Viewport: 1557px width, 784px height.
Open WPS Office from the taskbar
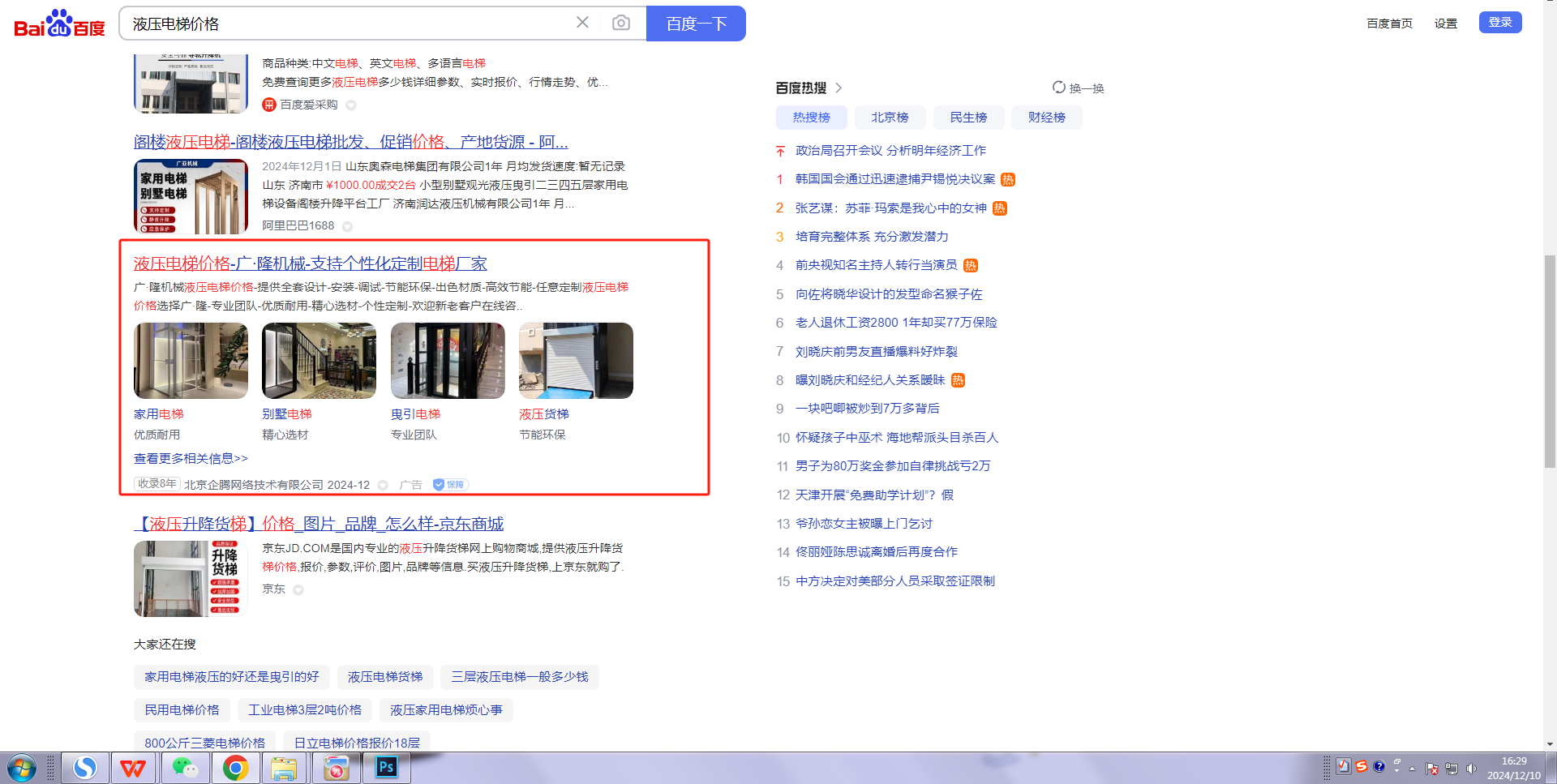(134, 767)
